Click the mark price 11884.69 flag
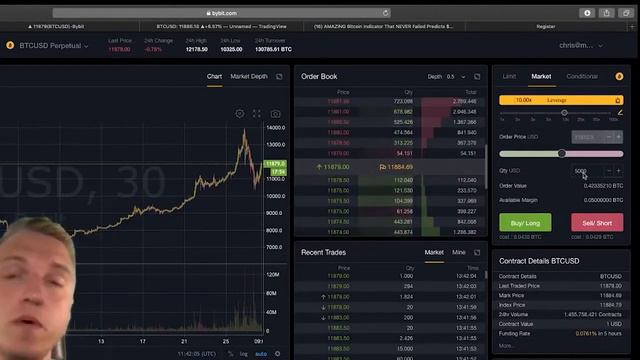Image resolution: width=640 pixels, height=360 pixels. point(396,167)
